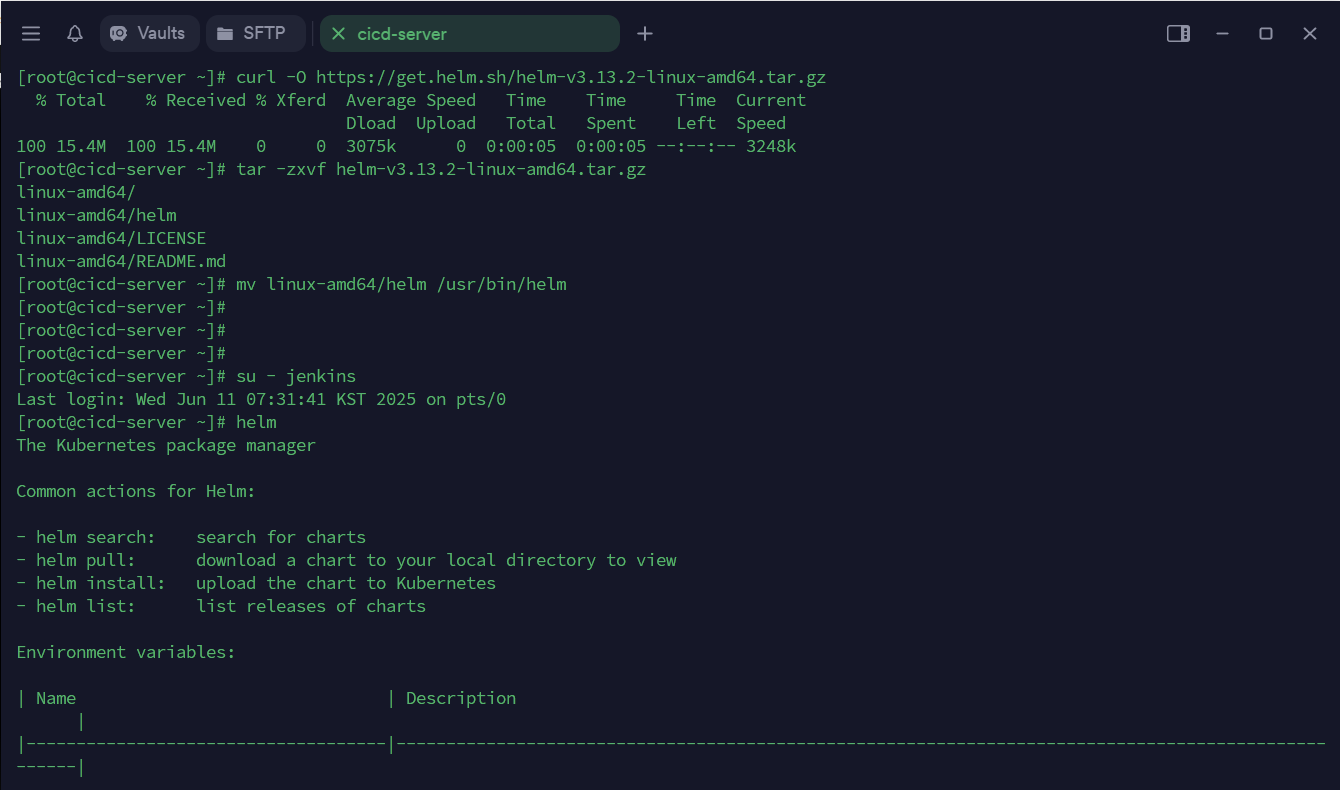
Task: Toggle the side panel layout icon
Action: click(x=1178, y=34)
